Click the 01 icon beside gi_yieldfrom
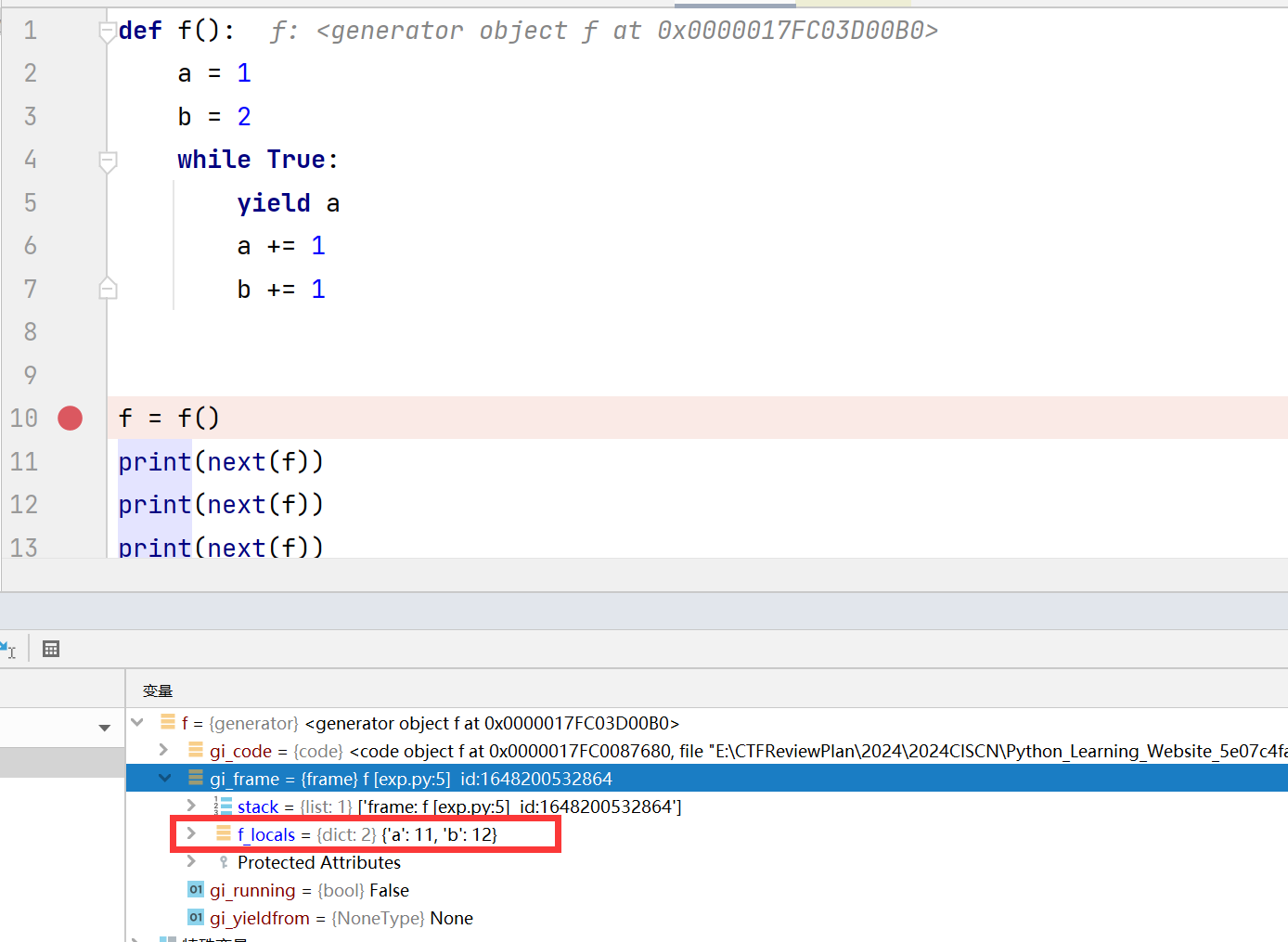 tap(196, 917)
